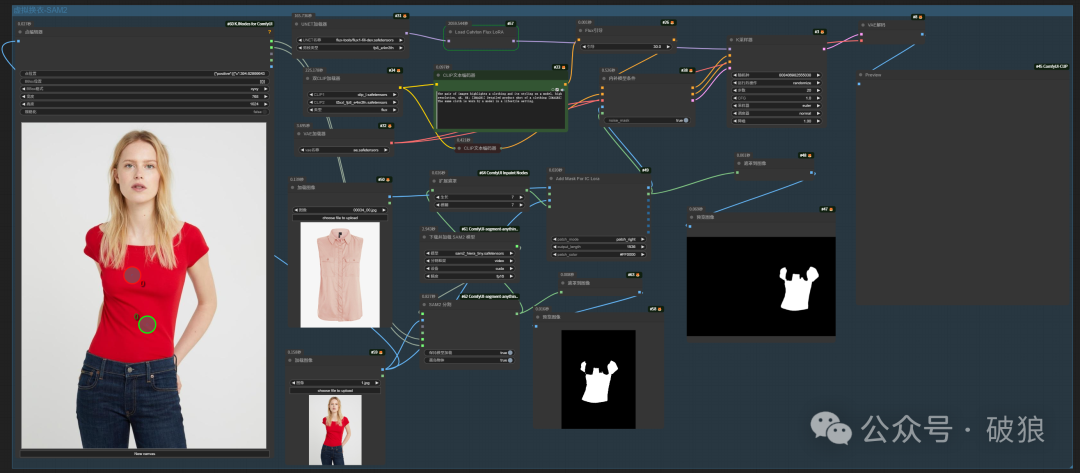
Task: Click the #47 badge on the large mask preview node
Action: (827, 209)
